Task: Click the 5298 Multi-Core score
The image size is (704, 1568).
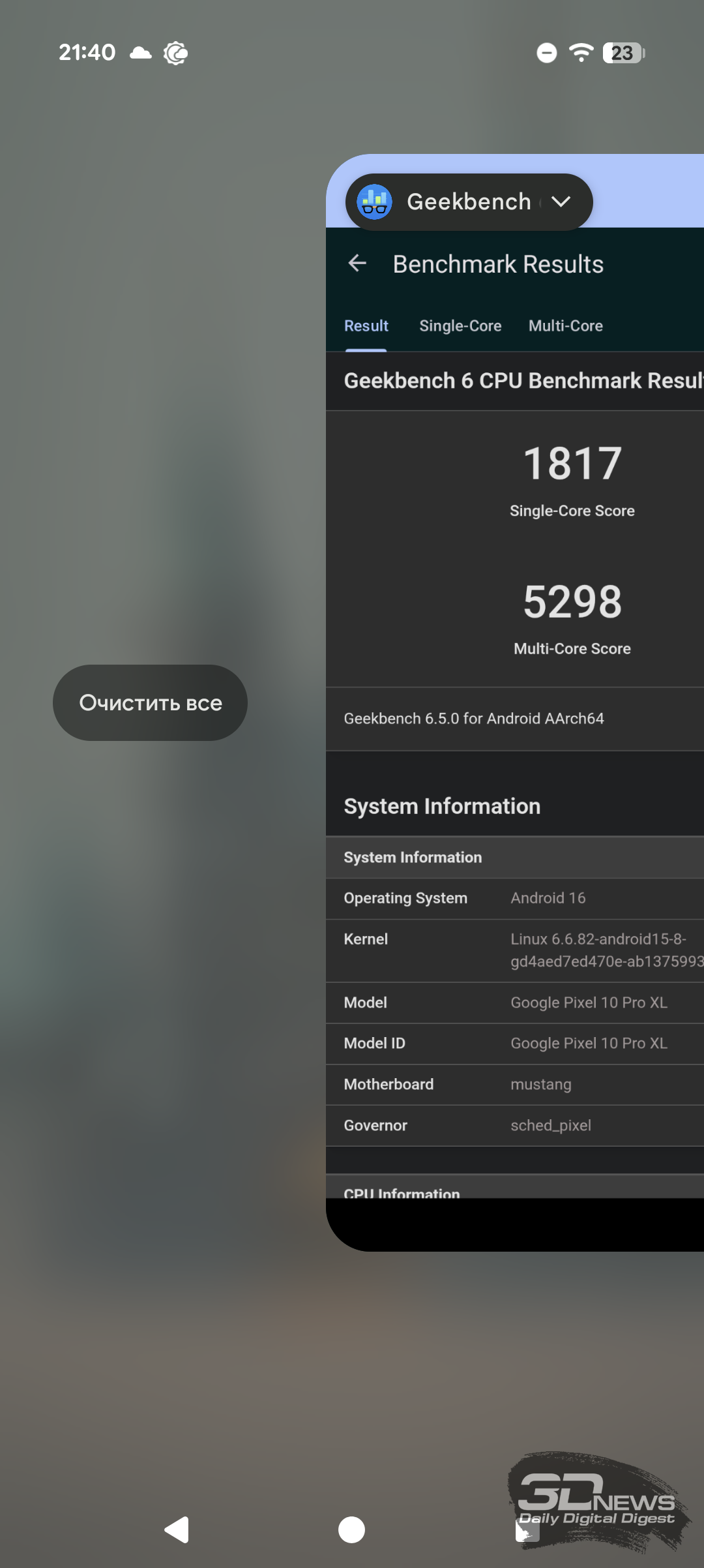Action: [572, 601]
